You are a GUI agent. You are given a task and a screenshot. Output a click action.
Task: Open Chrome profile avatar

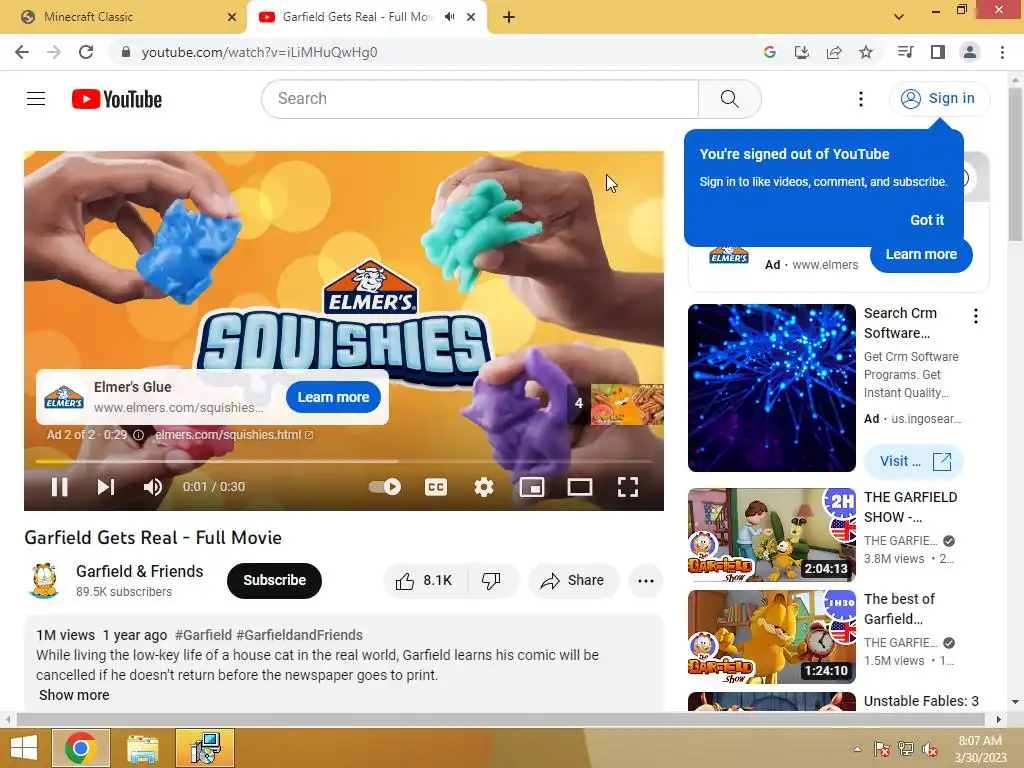click(x=970, y=52)
